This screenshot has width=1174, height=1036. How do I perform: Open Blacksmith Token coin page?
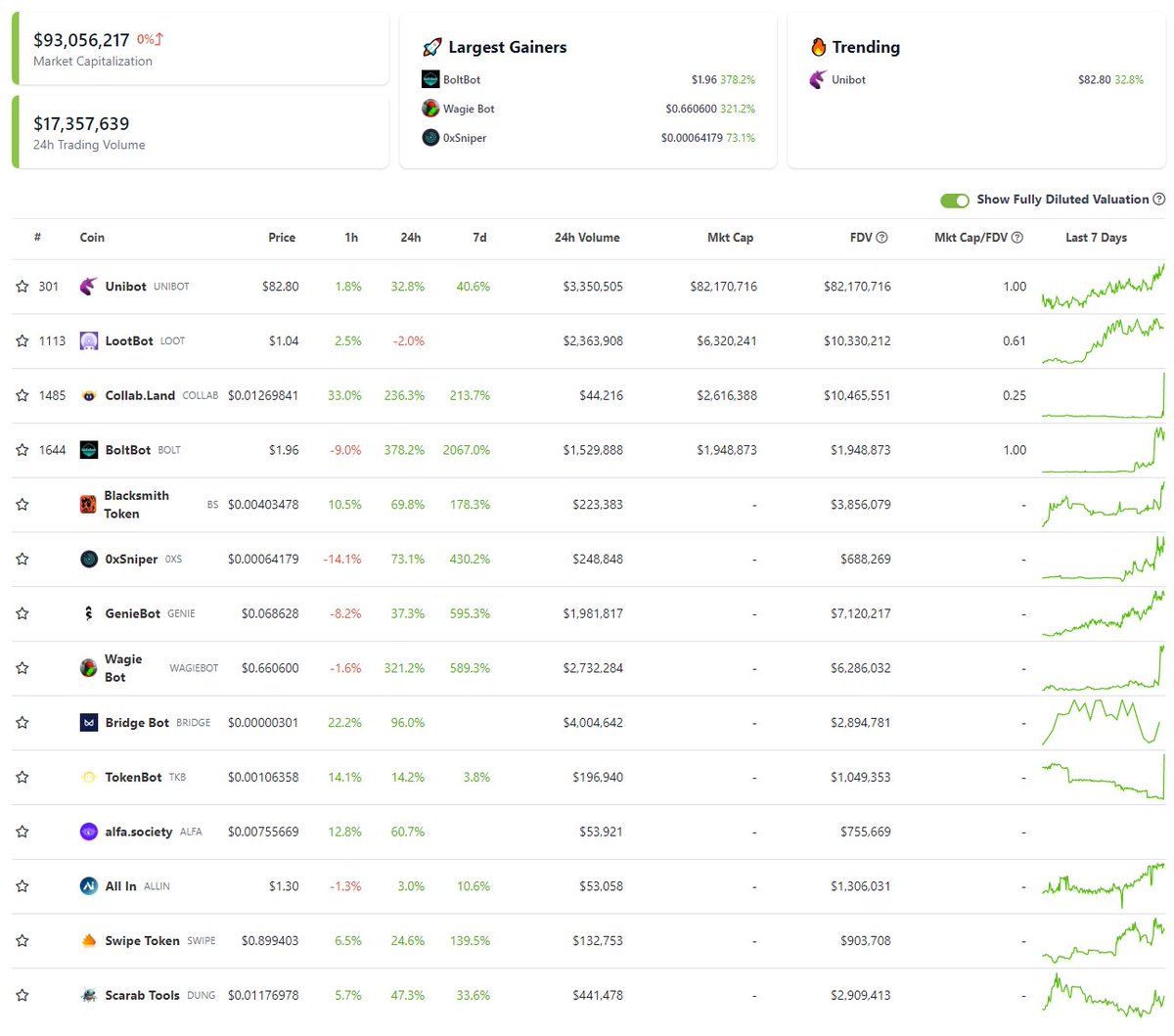(x=136, y=505)
